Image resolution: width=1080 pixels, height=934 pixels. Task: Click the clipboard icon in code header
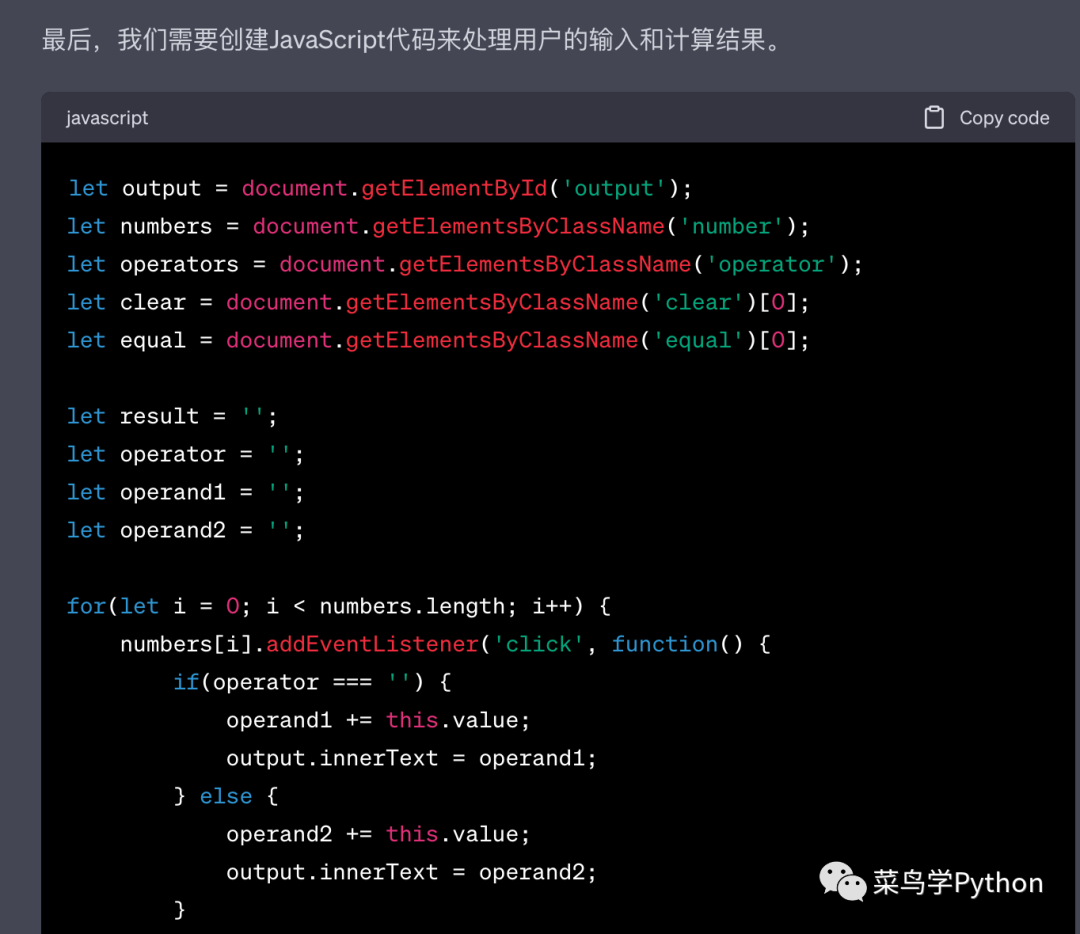pos(933,118)
